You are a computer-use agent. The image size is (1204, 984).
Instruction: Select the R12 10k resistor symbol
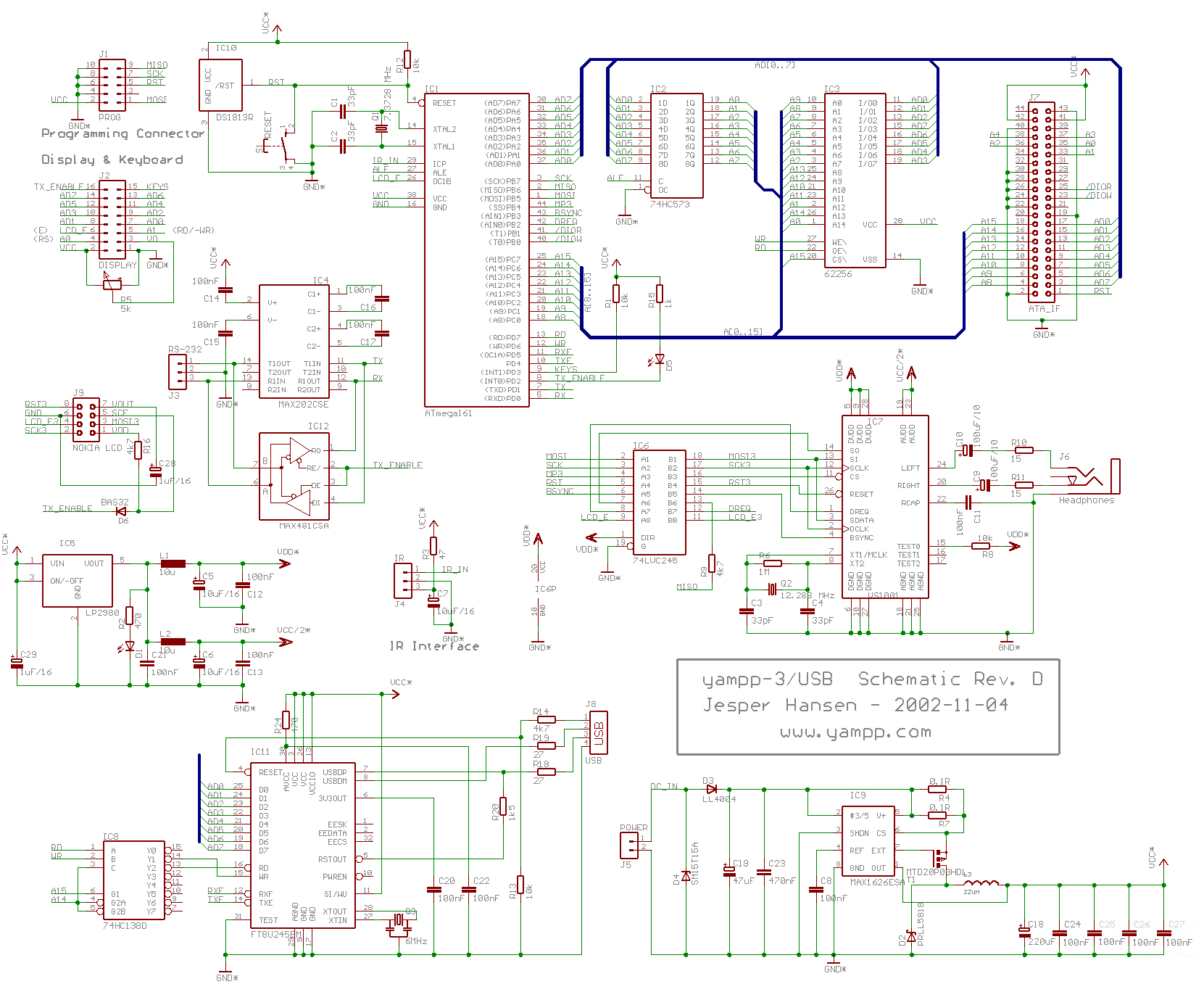(407, 60)
